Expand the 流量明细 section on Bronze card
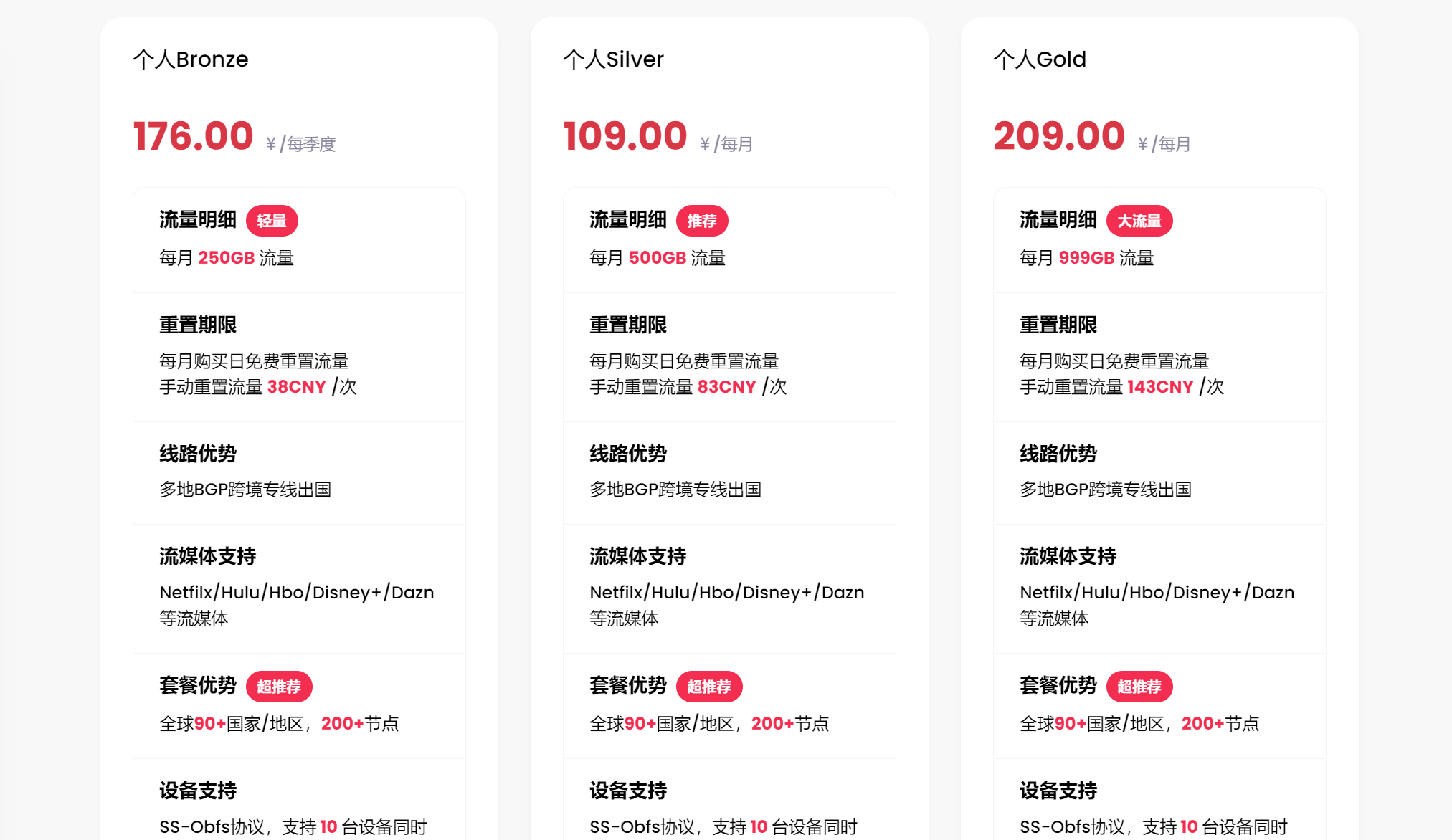Image resolution: width=1452 pixels, height=840 pixels. pyautogui.click(x=196, y=220)
